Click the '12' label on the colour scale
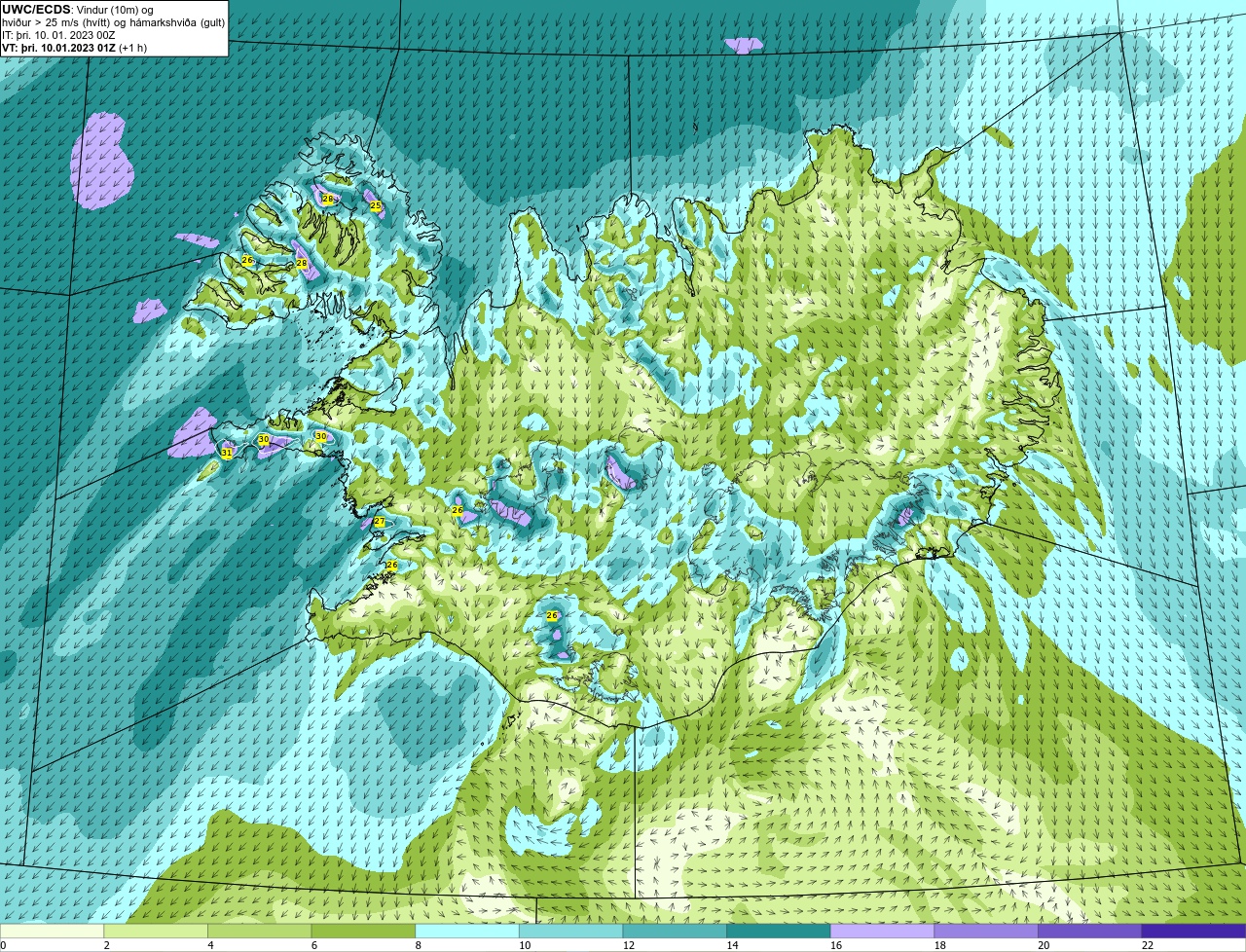 [x=629, y=945]
